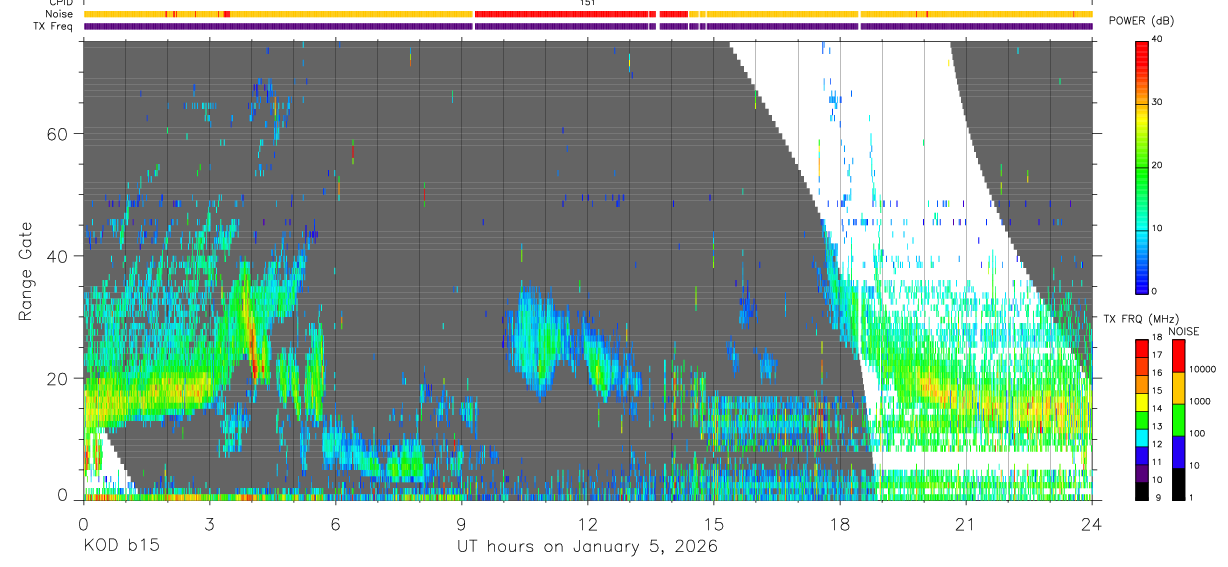
Task: Click the 18 label on TX FRQ legend
Action: tap(1158, 337)
